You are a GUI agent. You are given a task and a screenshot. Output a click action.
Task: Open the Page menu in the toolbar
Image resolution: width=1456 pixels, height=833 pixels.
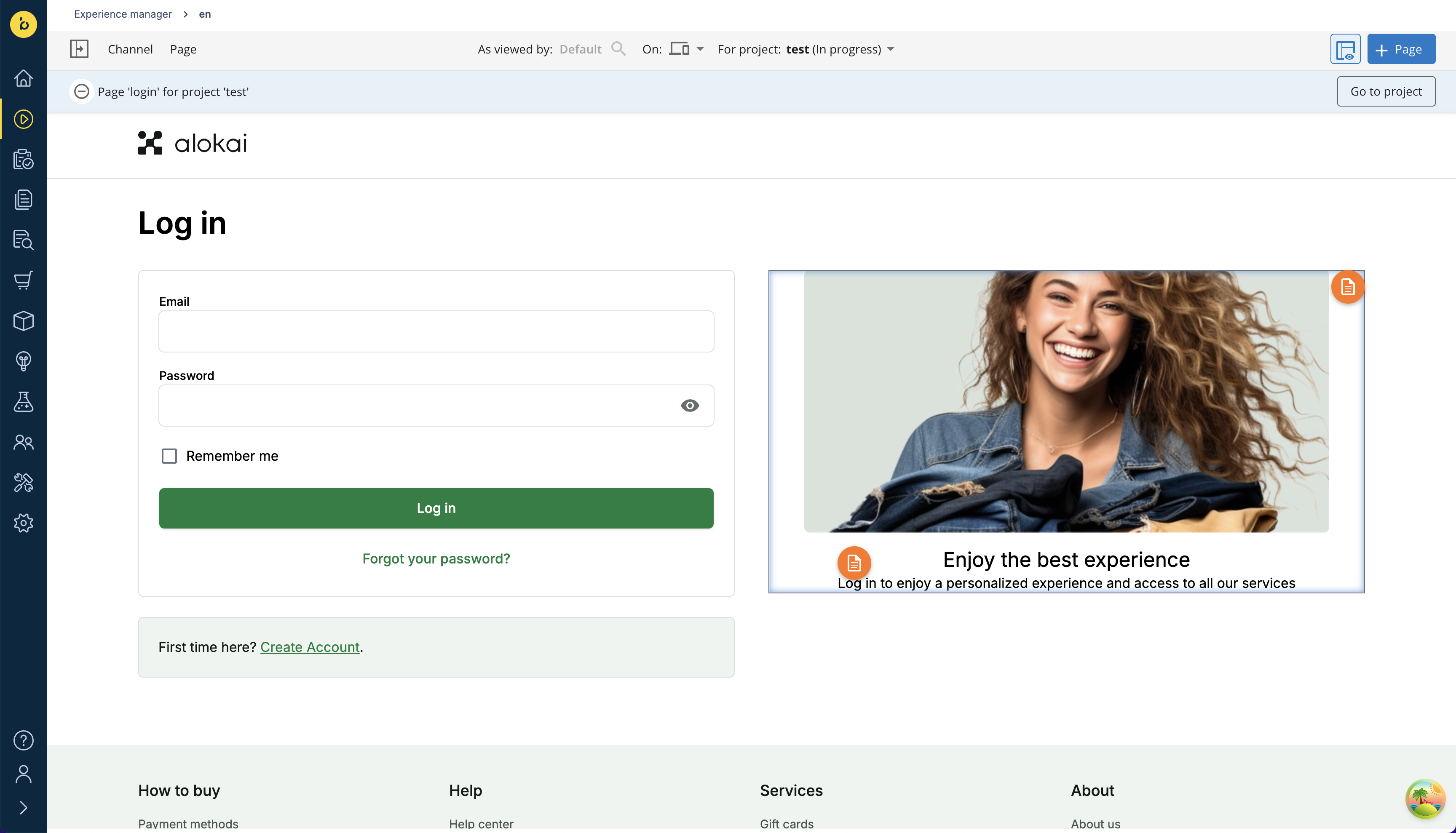(183, 49)
